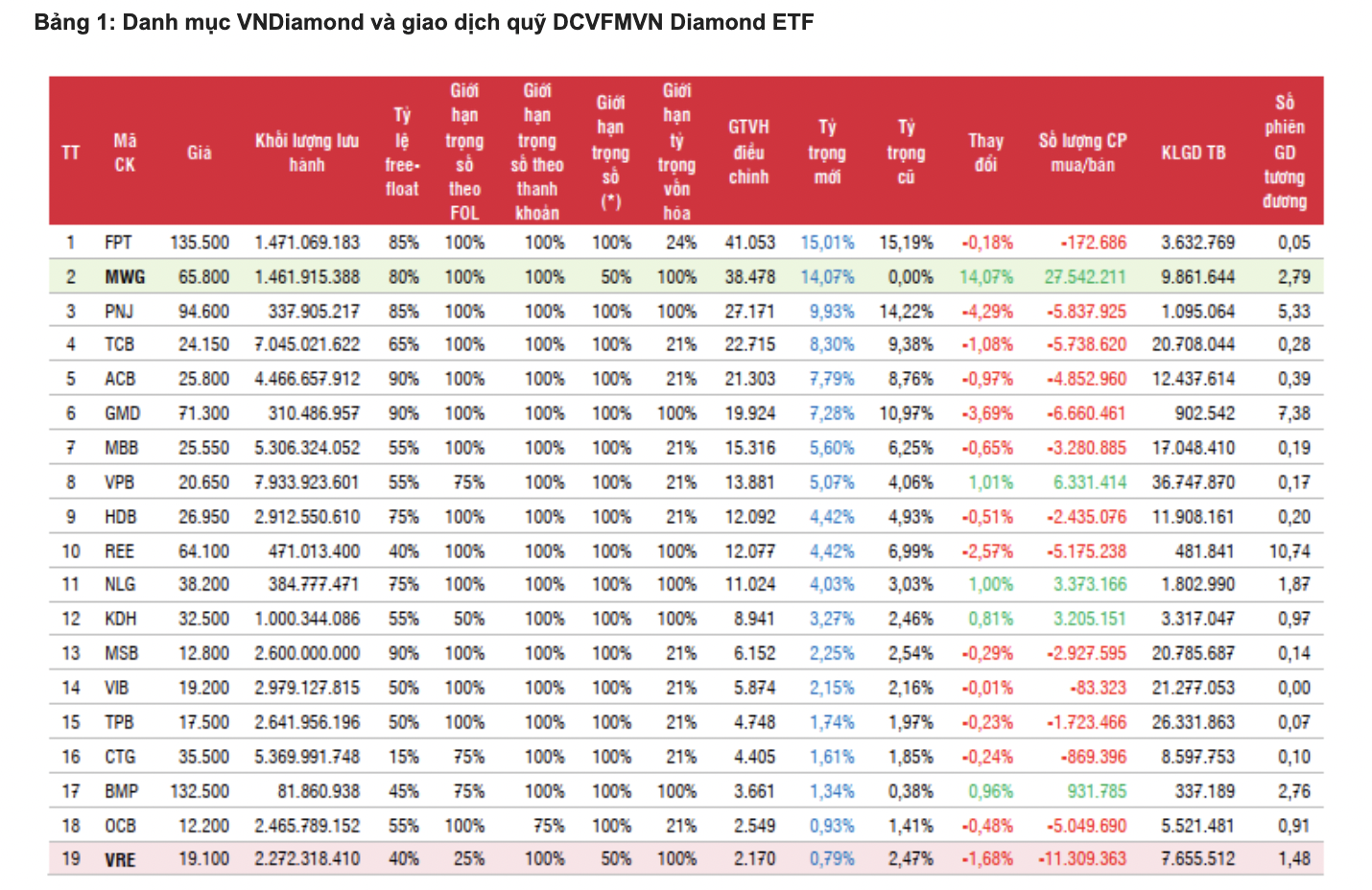Click VPB's green change value 1,01%
Screen dimensions: 1372x890
click(990, 482)
